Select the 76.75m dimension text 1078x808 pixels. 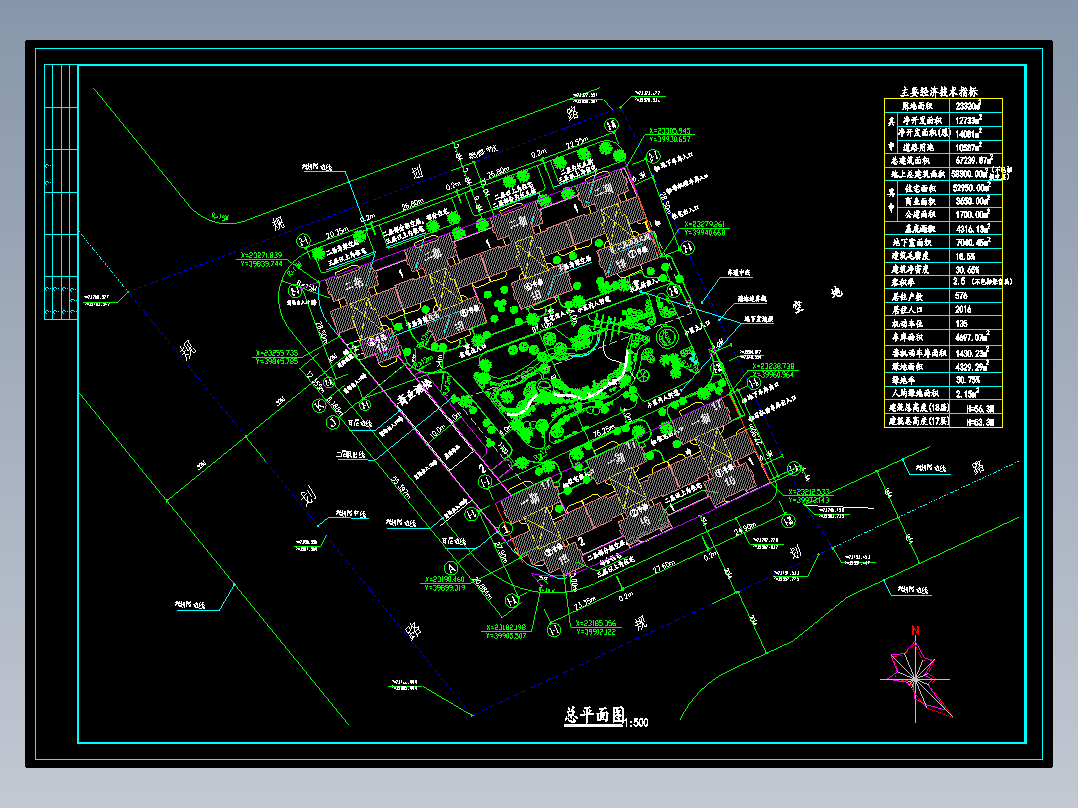click(603, 433)
